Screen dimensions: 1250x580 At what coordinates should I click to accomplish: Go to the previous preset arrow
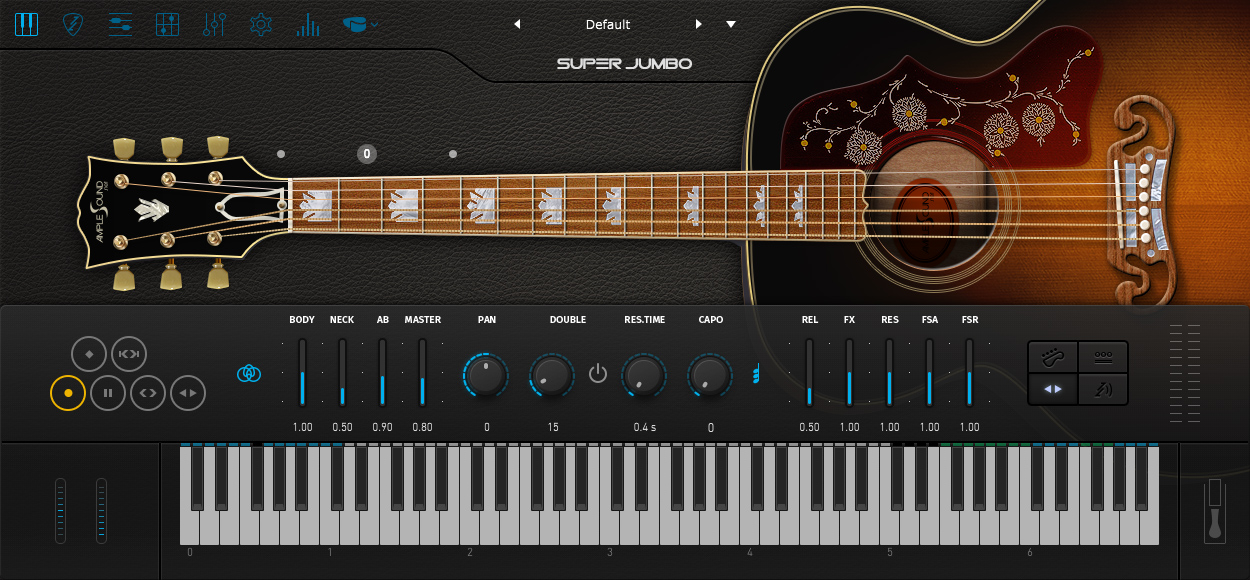[x=517, y=24]
